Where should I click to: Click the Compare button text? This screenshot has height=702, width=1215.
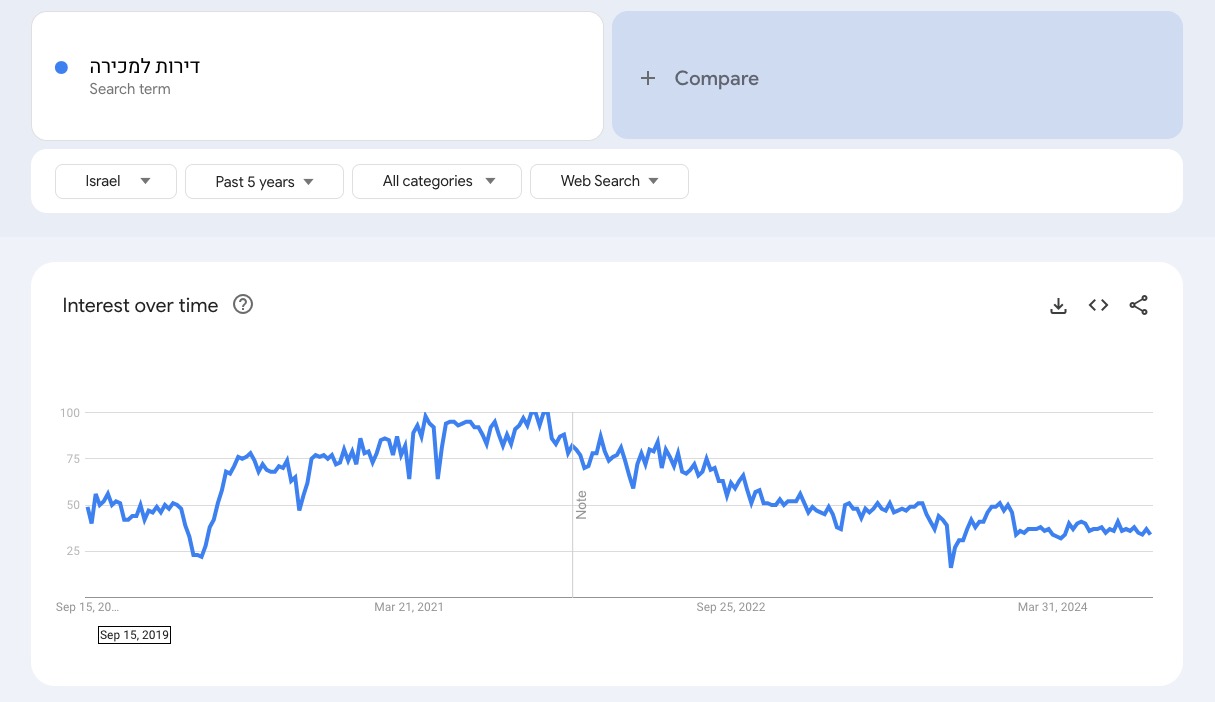pos(716,78)
